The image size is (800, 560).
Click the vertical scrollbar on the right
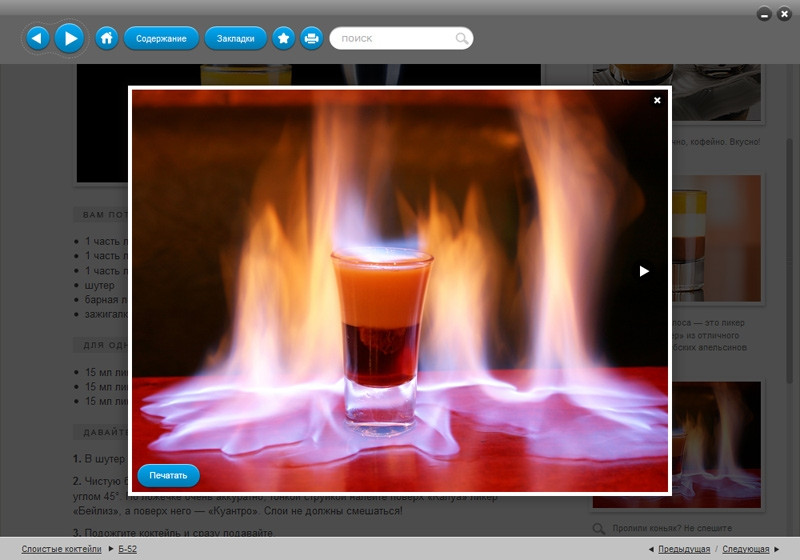coord(789,260)
